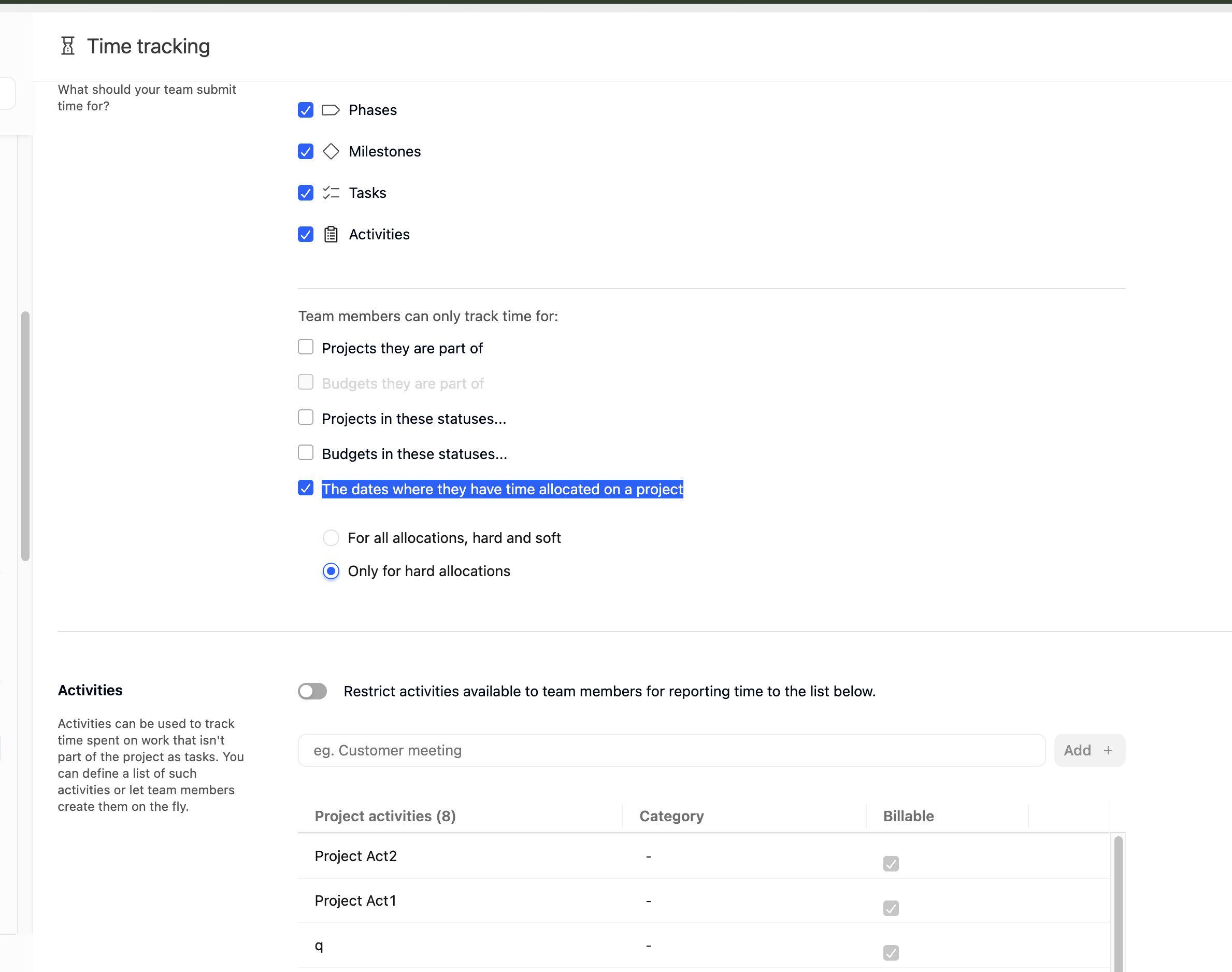Click Category dash for Project Act1

point(648,900)
